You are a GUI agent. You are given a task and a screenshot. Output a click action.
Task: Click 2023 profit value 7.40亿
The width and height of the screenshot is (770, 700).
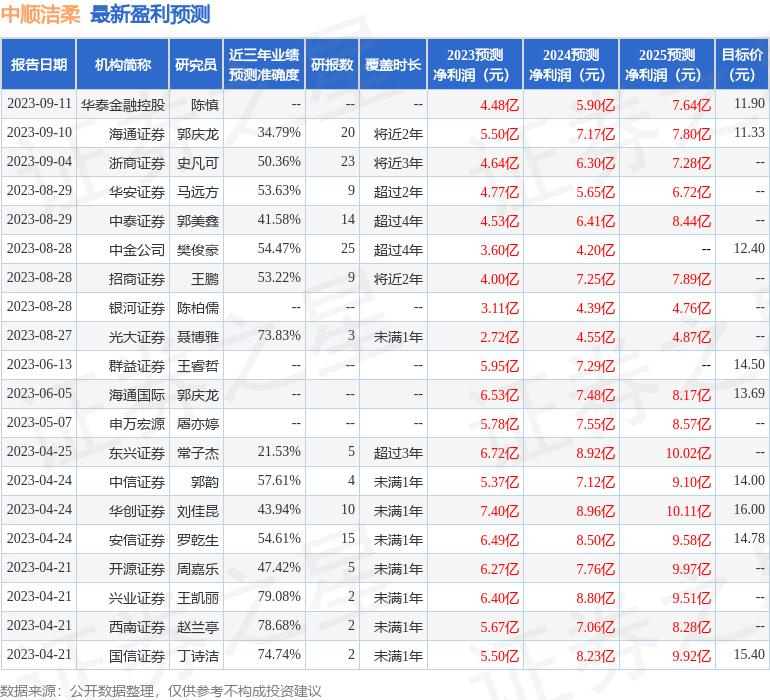pos(499,511)
